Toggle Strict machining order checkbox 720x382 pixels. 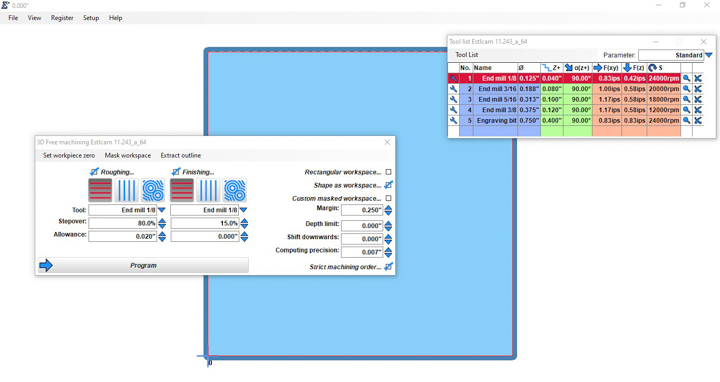tap(388, 266)
